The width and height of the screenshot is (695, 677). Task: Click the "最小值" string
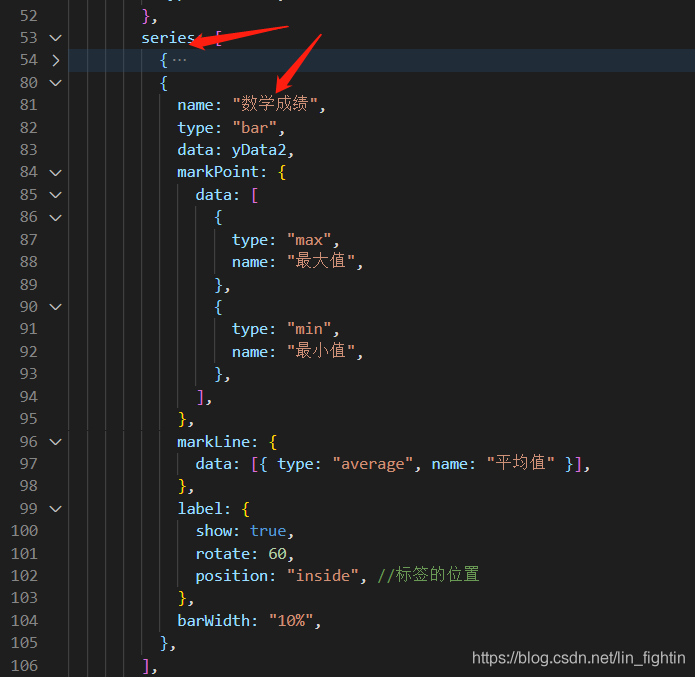pos(320,351)
